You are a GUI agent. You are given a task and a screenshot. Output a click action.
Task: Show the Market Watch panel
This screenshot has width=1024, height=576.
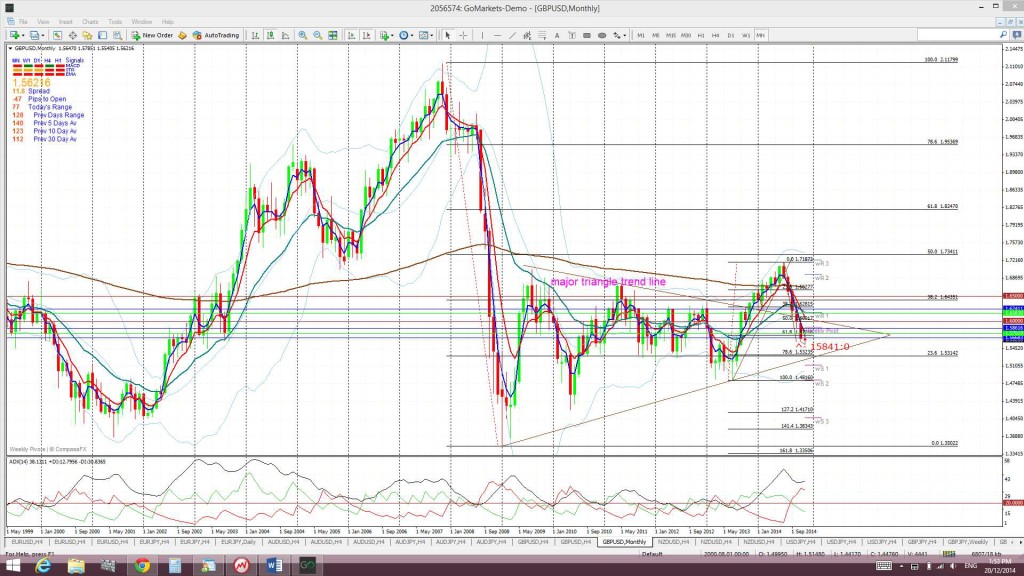[57, 35]
